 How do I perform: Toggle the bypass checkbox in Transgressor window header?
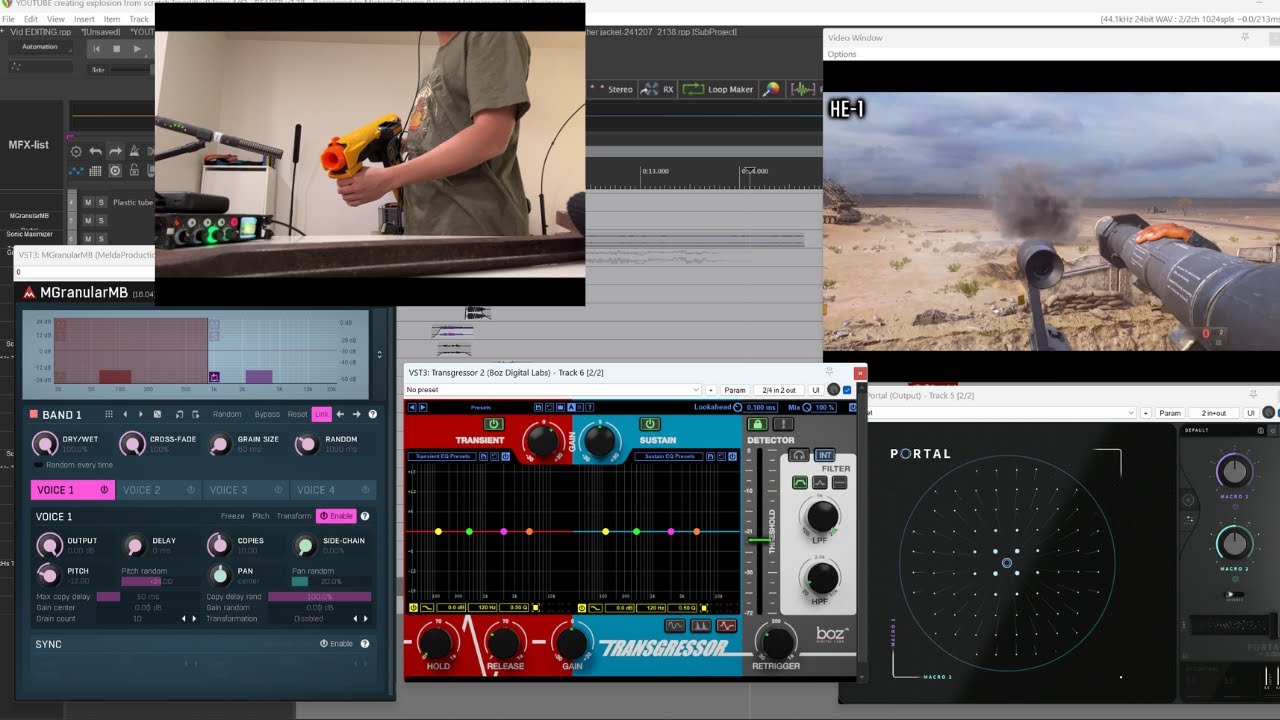[847, 390]
